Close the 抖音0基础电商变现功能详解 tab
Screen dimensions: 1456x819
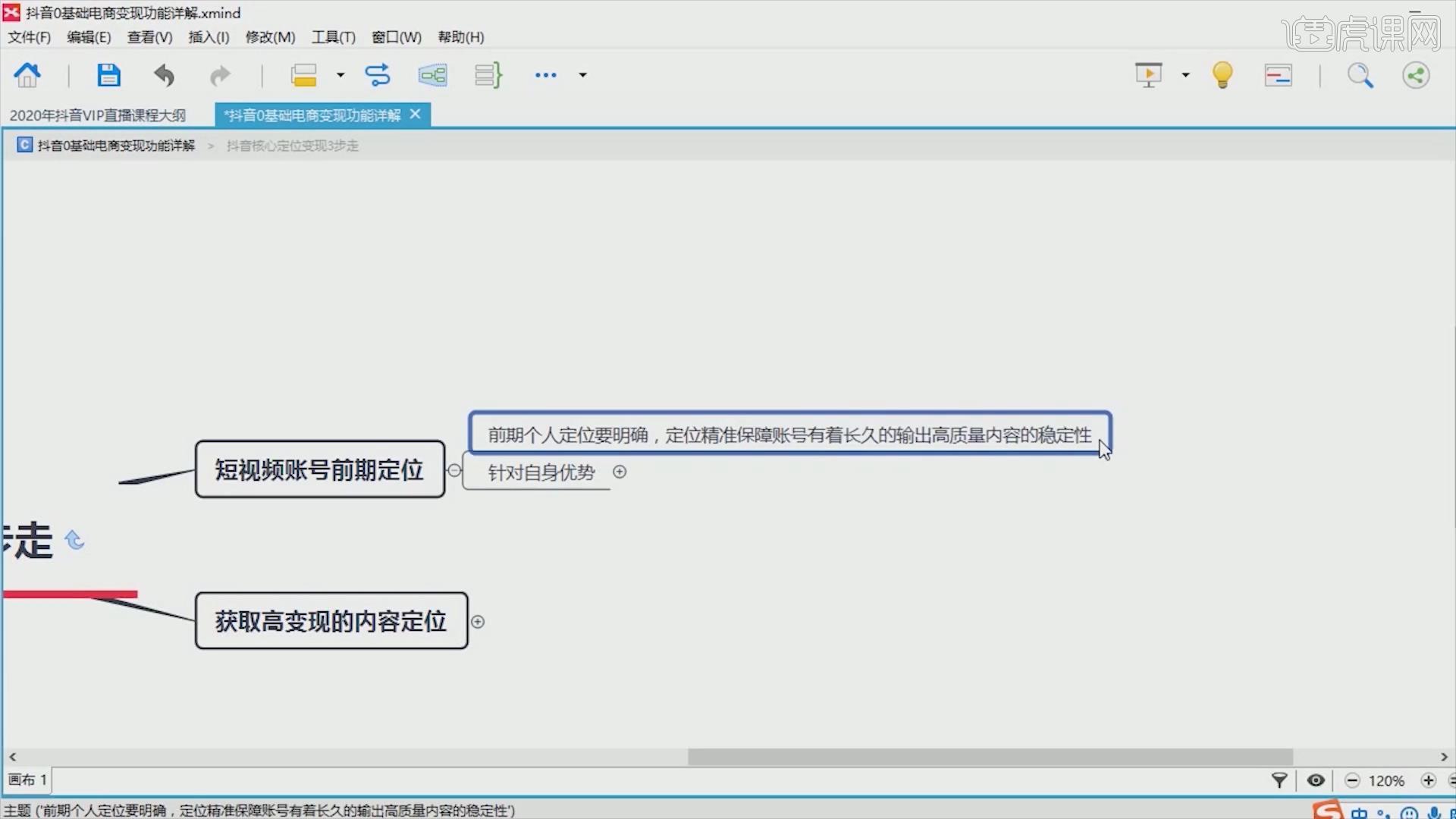point(415,114)
